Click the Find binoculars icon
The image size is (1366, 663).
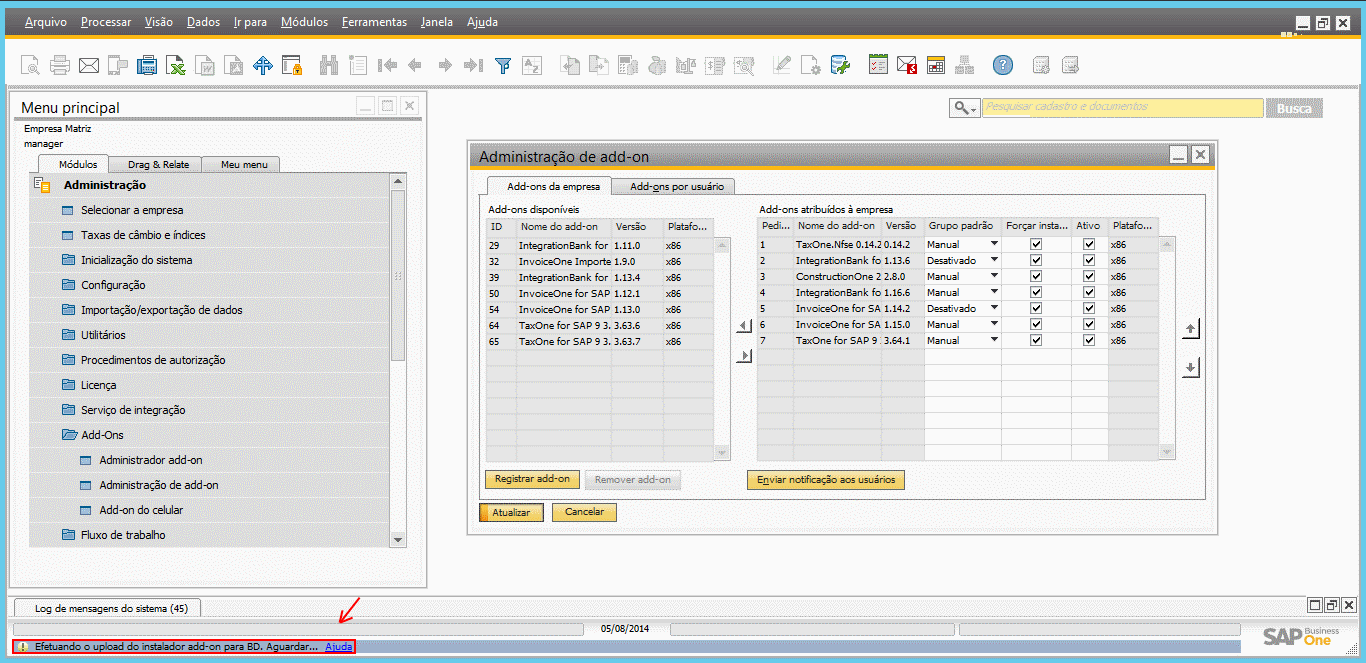point(329,66)
